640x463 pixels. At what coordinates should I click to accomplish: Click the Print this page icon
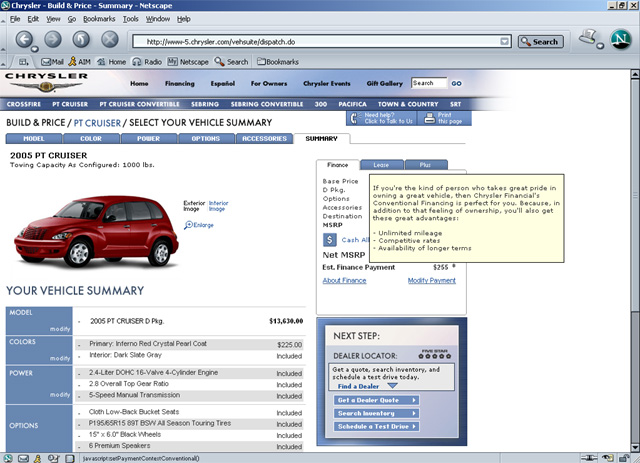click(429, 118)
